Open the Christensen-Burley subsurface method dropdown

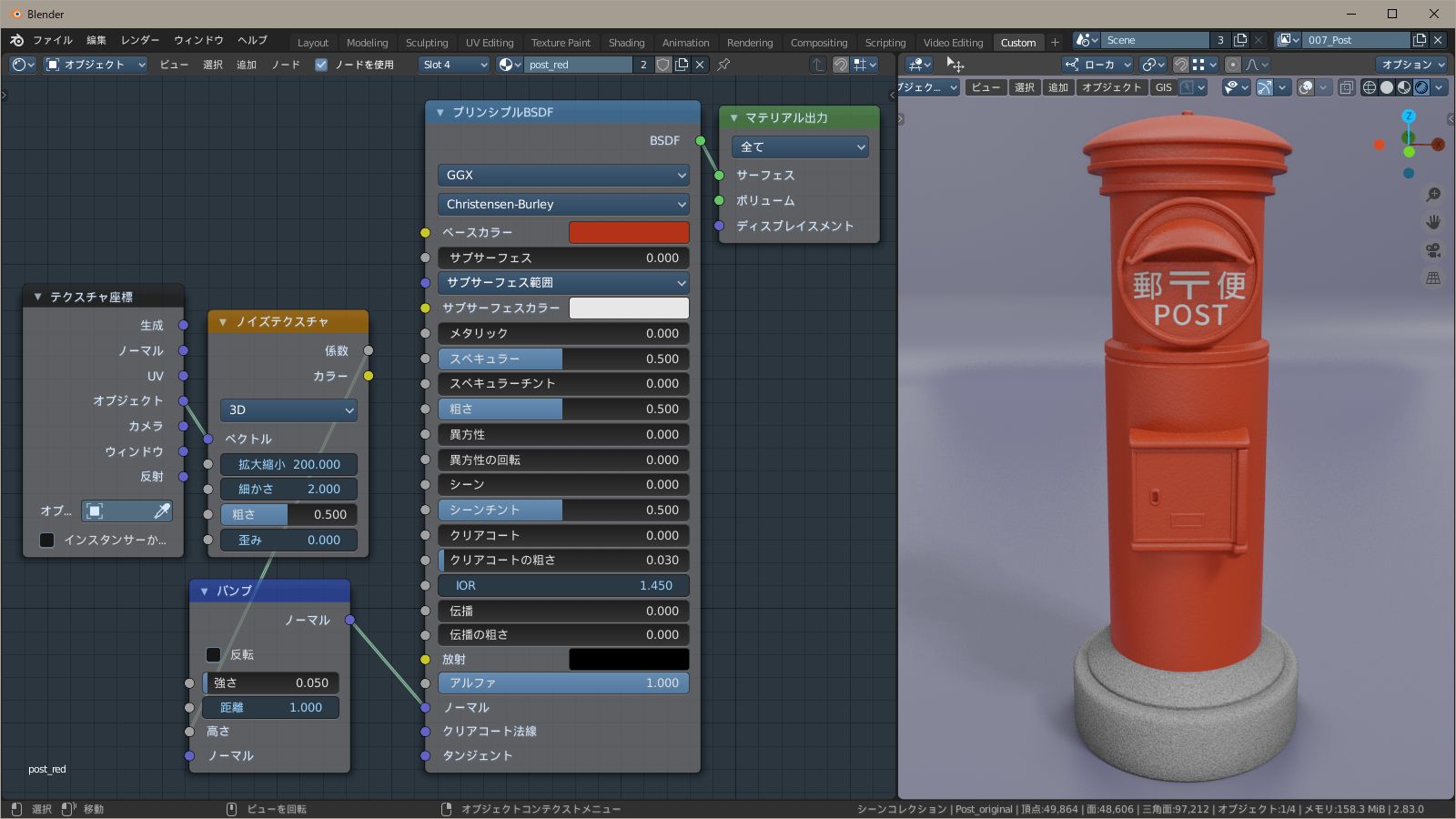[x=564, y=204]
